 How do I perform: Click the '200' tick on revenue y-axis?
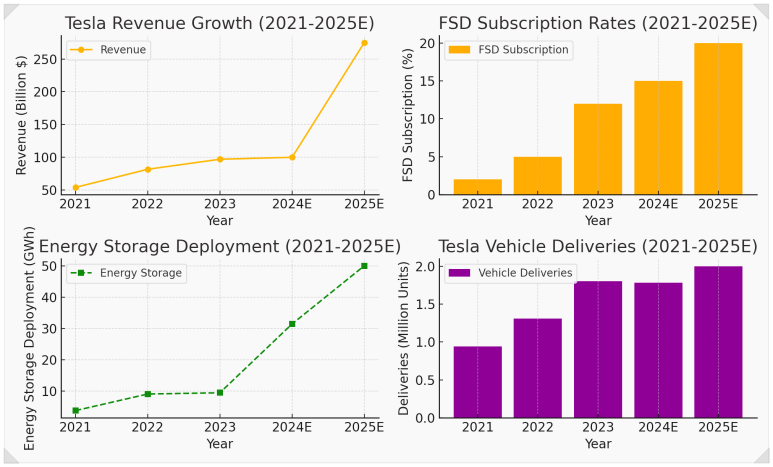[45, 92]
